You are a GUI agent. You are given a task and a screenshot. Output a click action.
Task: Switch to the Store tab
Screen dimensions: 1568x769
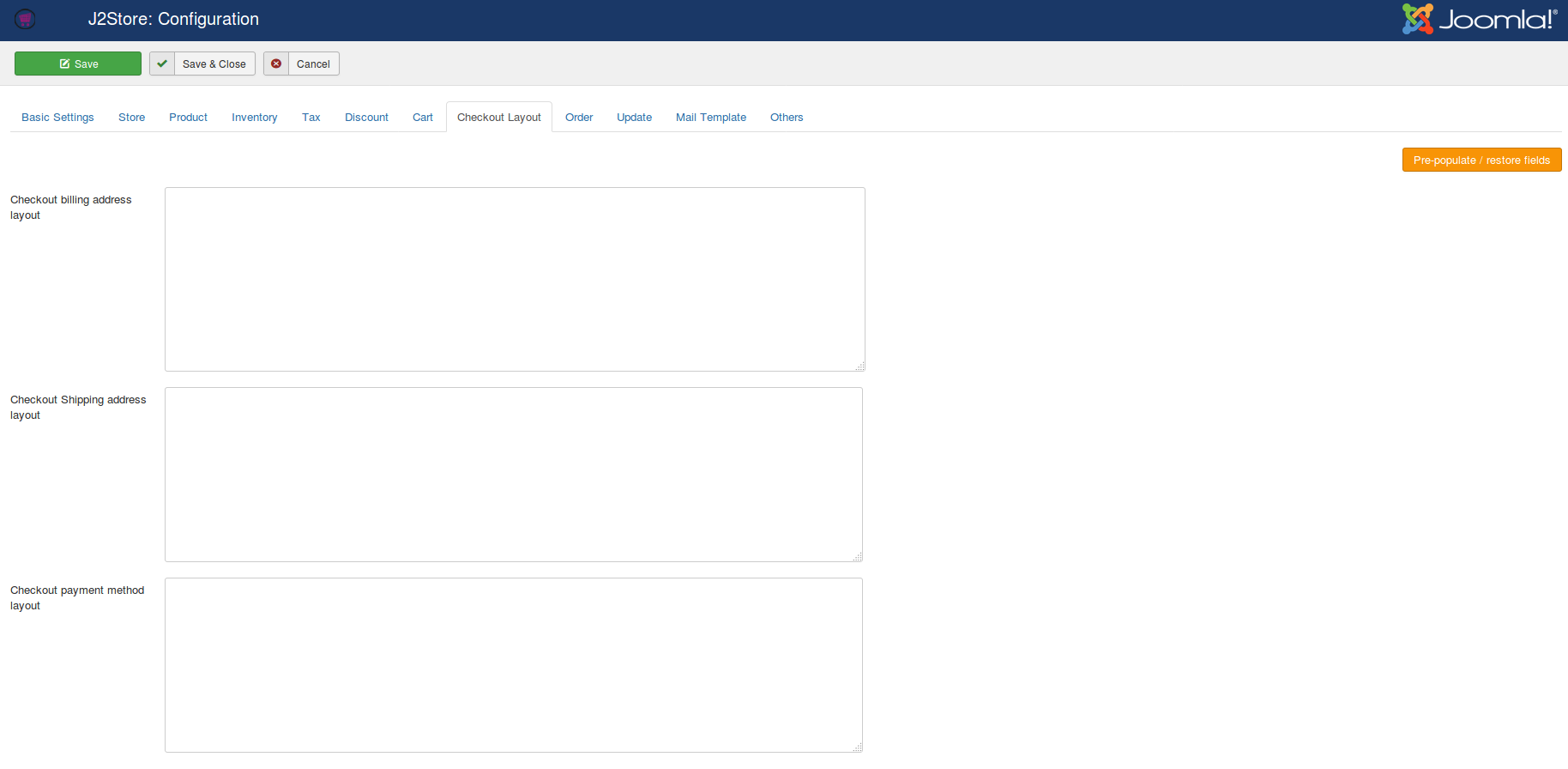[x=131, y=118]
